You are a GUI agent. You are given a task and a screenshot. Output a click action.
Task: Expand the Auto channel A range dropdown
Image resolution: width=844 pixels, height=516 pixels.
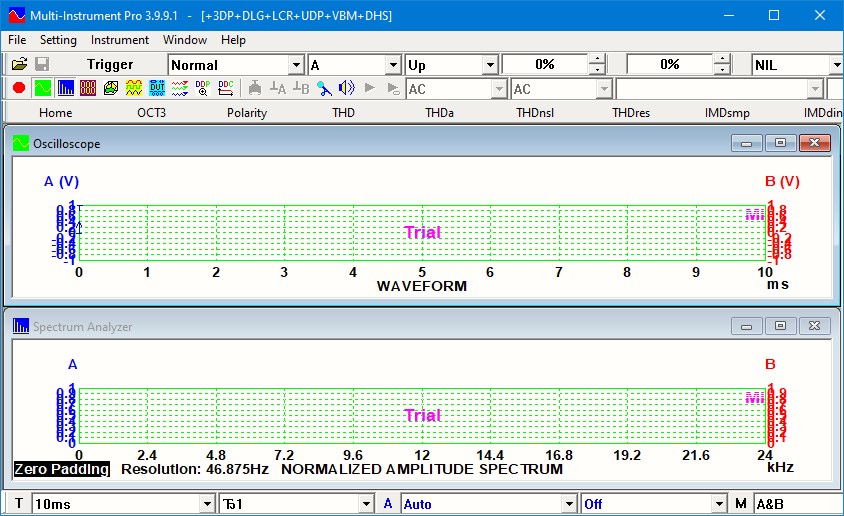(569, 504)
